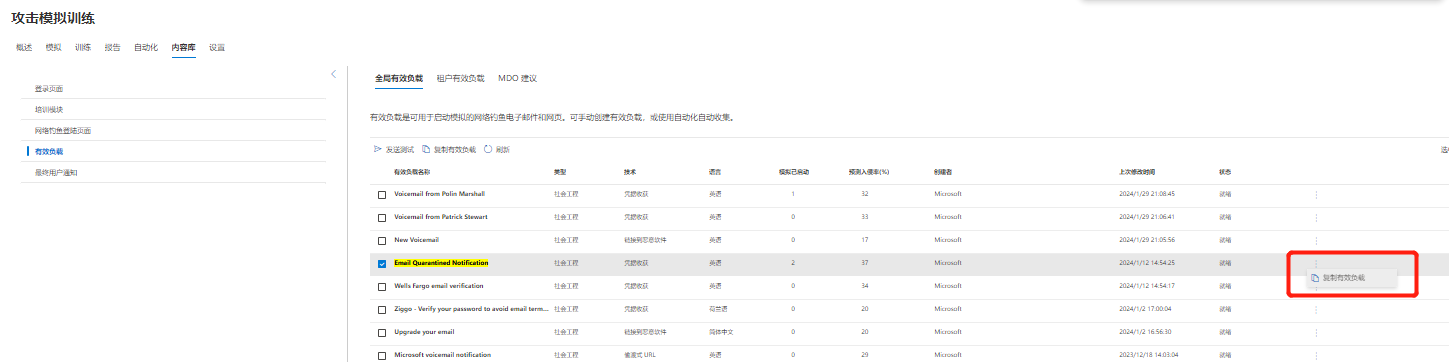The width and height of the screenshot is (1449, 362).
Task: Check the Microsoft voicemail notification checkbox
Action: click(382, 356)
